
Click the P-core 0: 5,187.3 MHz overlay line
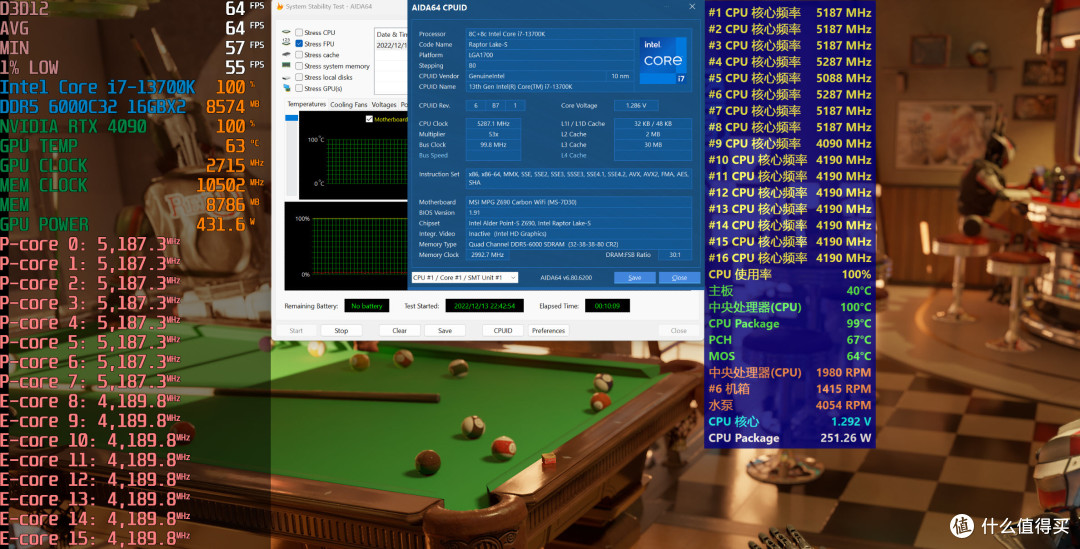click(90, 245)
